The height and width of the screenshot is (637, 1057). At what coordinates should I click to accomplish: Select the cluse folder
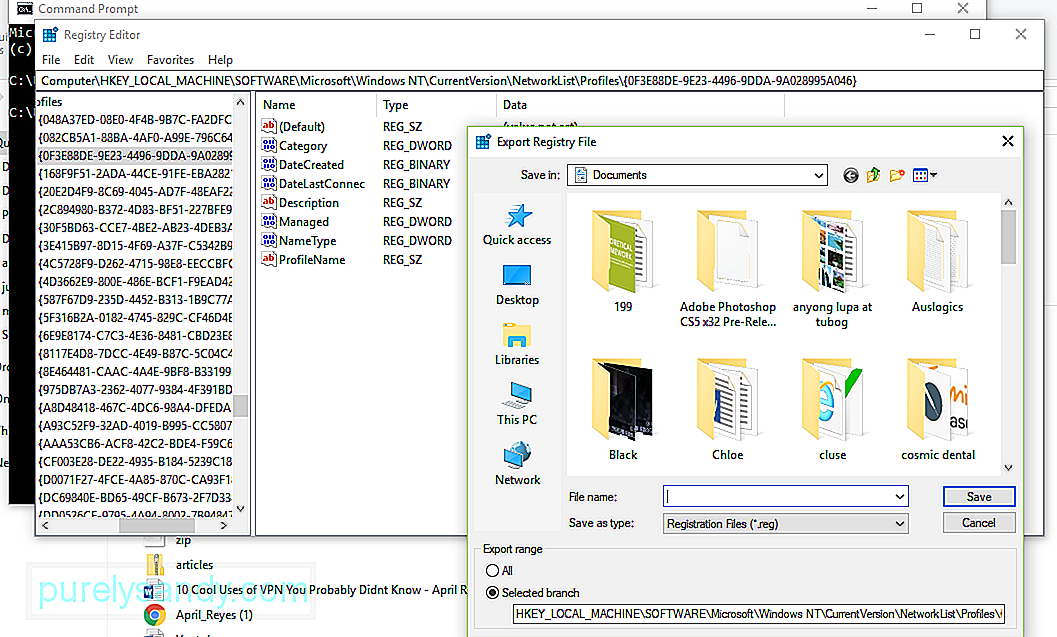(833, 410)
